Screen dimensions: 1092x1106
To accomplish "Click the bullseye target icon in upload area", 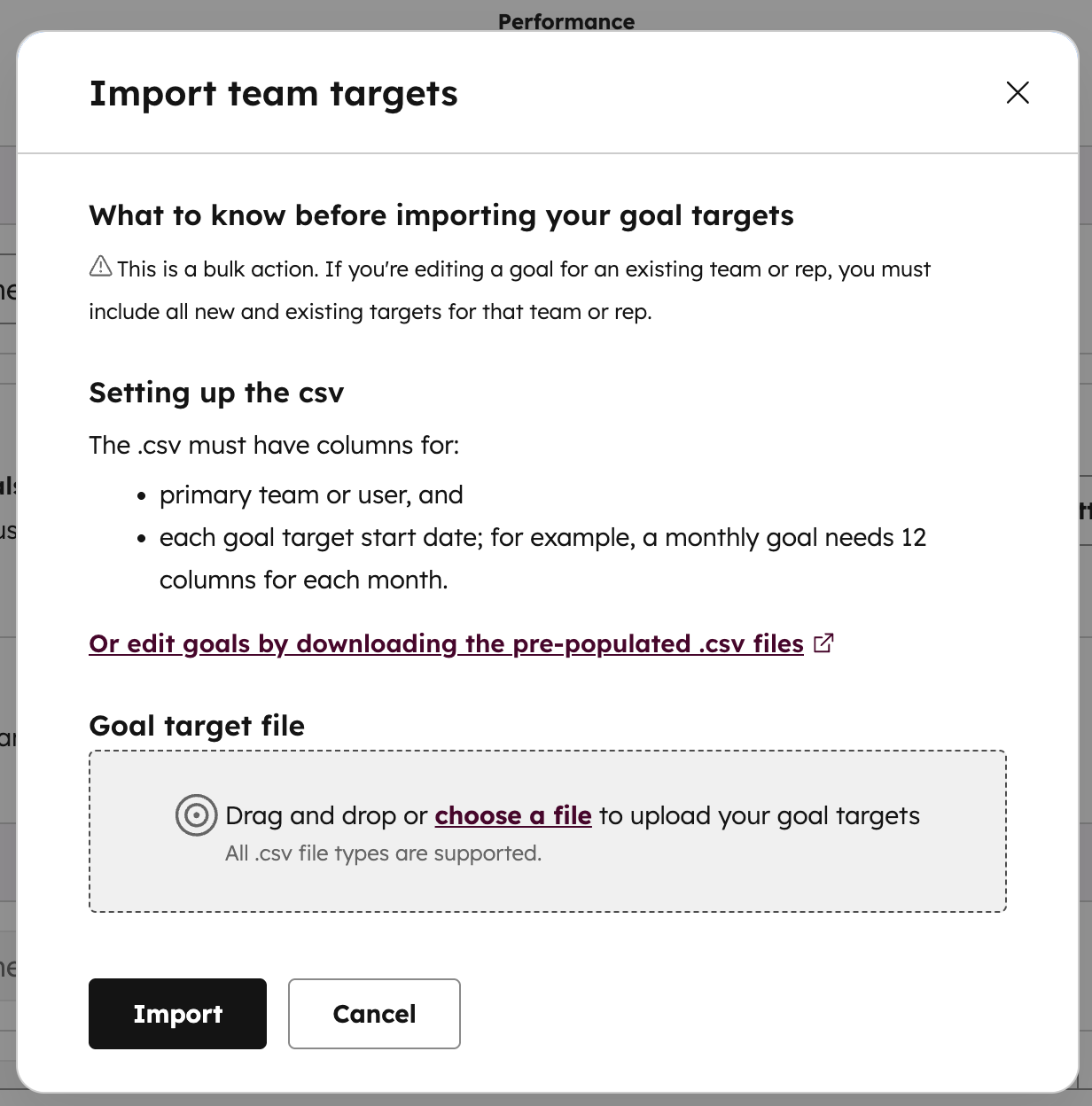I will [196, 814].
